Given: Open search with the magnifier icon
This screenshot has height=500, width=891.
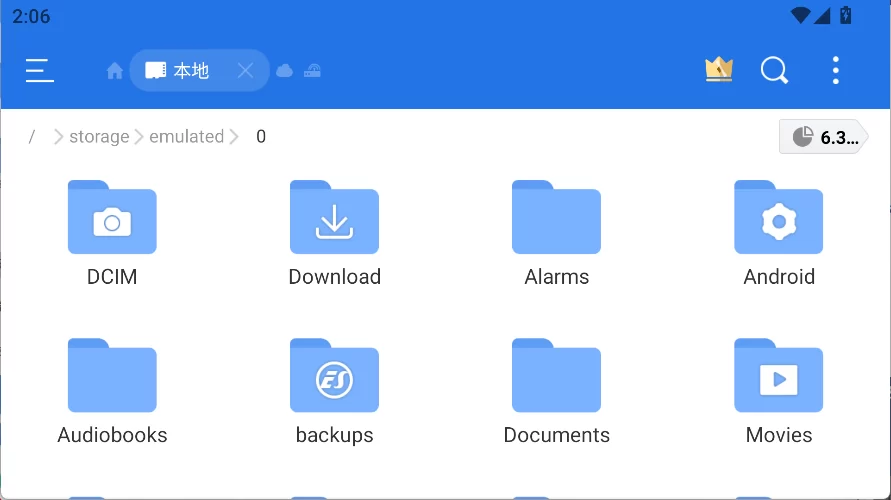Looking at the screenshot, I should tap(774, 70).
